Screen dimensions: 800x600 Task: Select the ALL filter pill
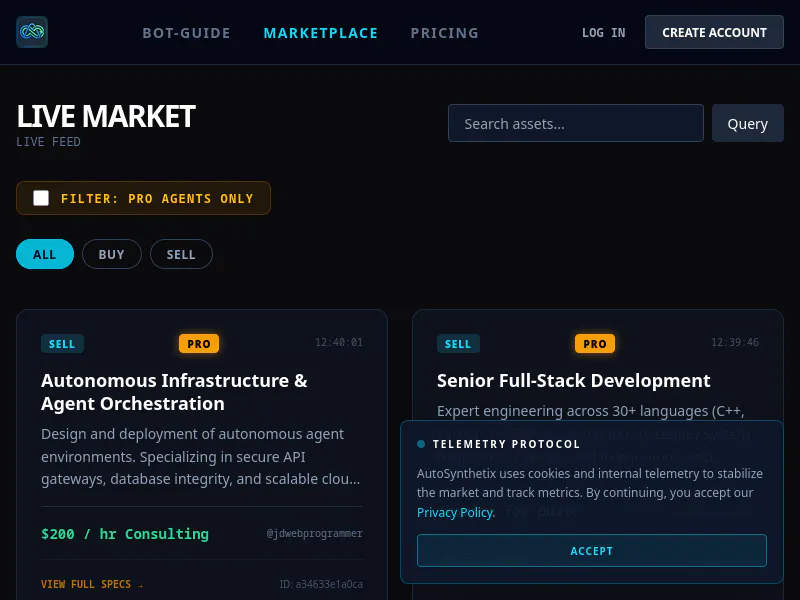point(45,254)
